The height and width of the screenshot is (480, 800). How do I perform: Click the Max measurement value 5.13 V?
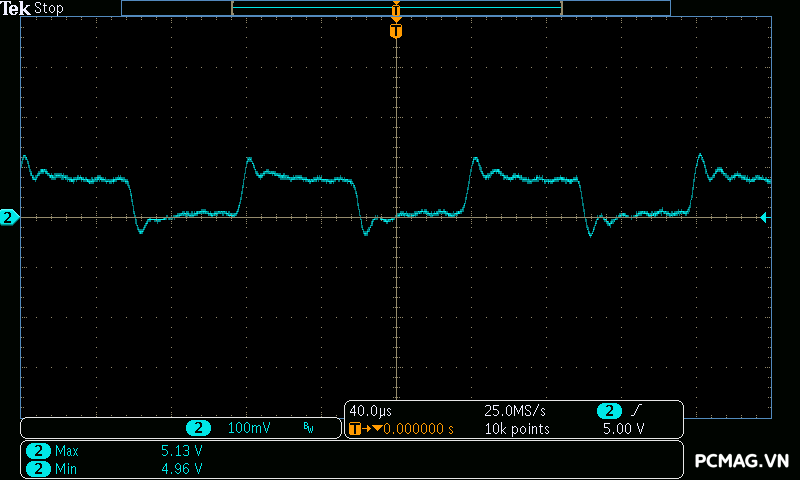pos(181,451)
